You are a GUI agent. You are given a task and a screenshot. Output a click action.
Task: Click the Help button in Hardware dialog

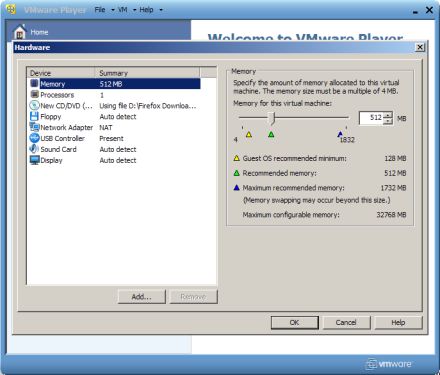pyautogui.click(x=398, y=323)
